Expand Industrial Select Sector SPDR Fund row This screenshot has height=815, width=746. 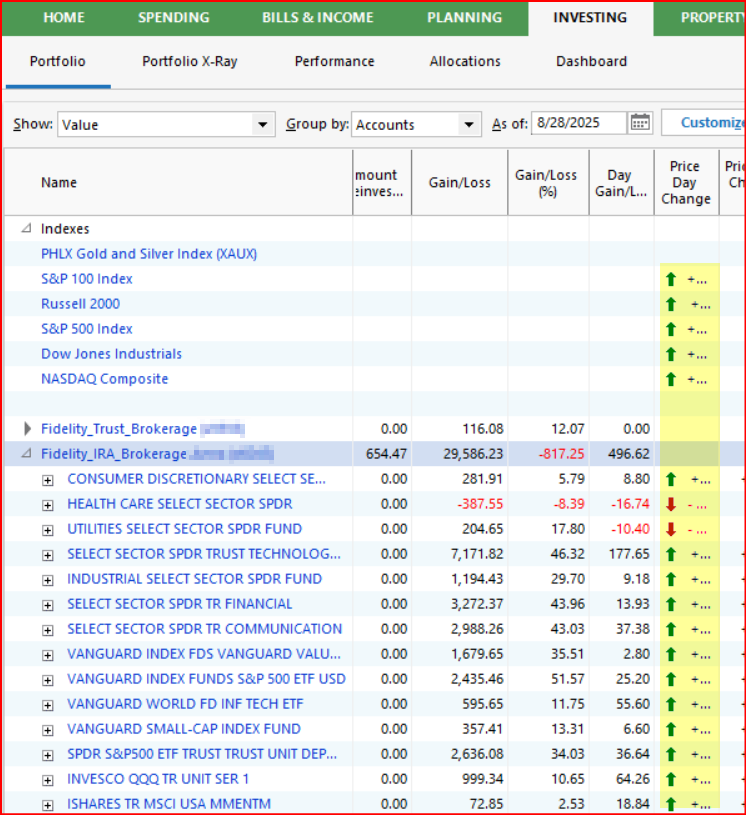pos(48,580)
